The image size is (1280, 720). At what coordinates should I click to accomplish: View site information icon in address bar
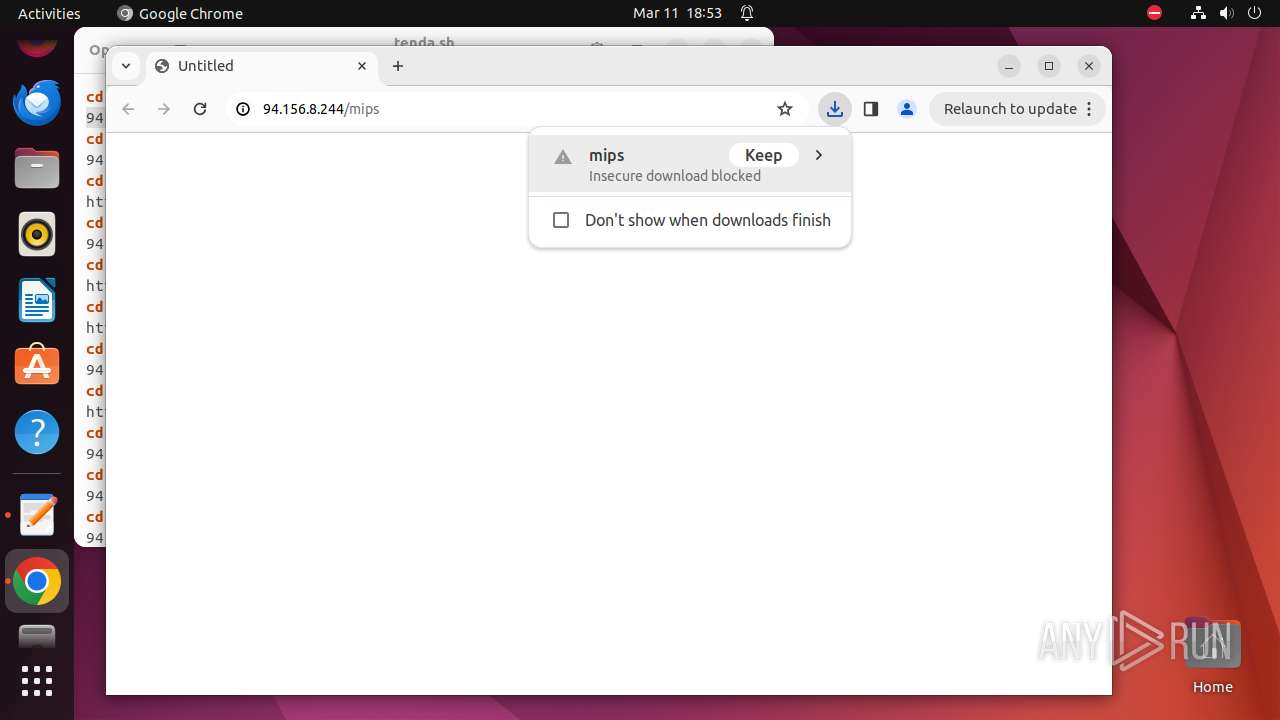[242, 109]
